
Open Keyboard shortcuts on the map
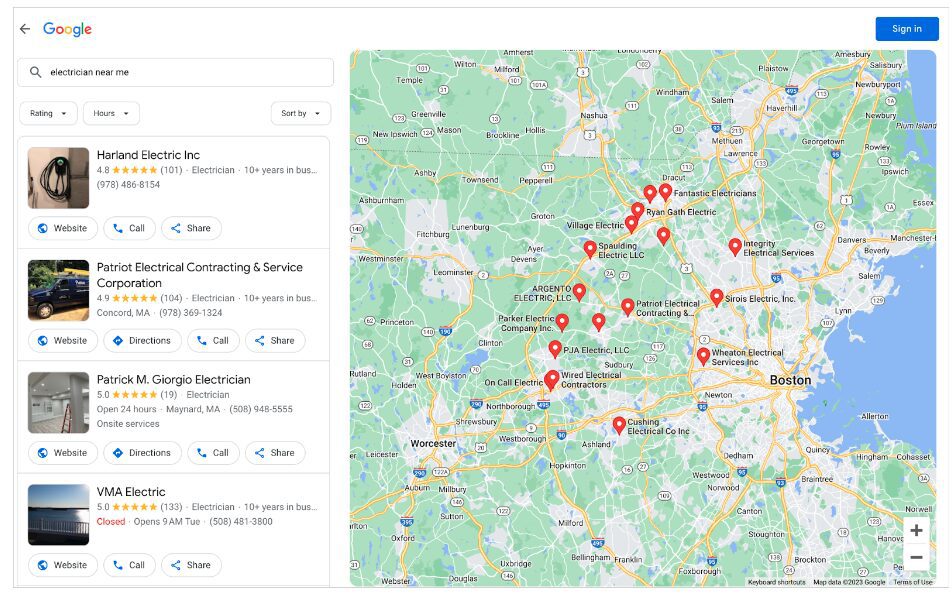pyautogui.click(x=777, y=582)
